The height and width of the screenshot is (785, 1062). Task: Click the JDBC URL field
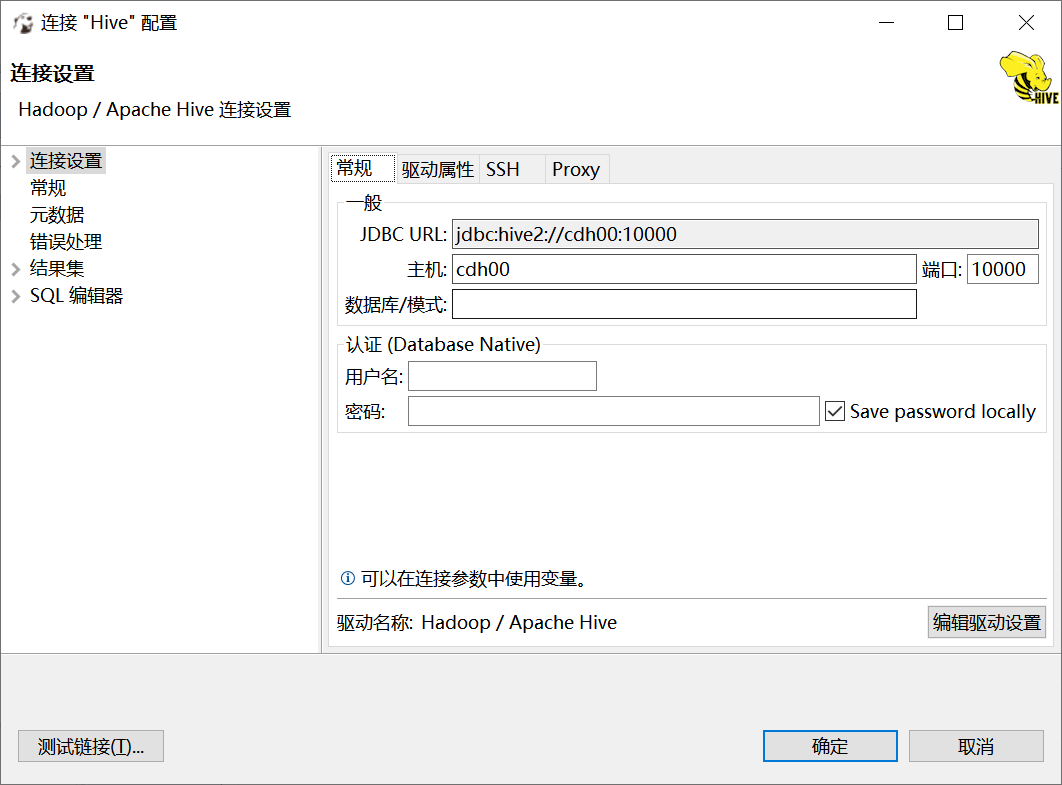click(745, 234)
